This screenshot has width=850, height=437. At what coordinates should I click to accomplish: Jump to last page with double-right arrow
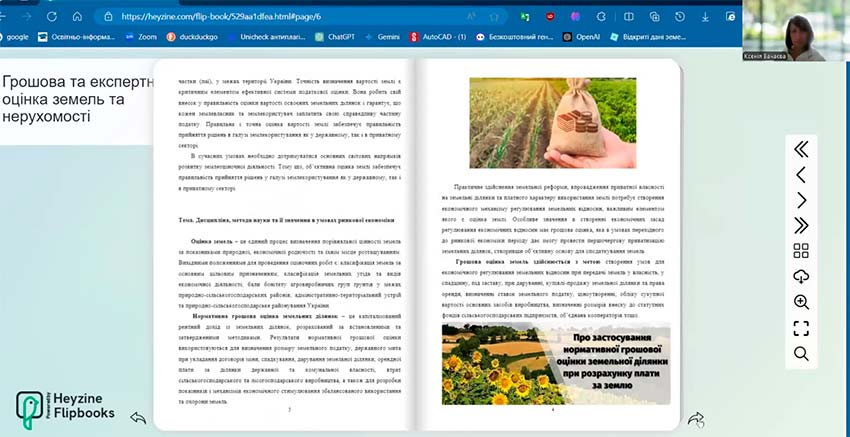point(801,225)
